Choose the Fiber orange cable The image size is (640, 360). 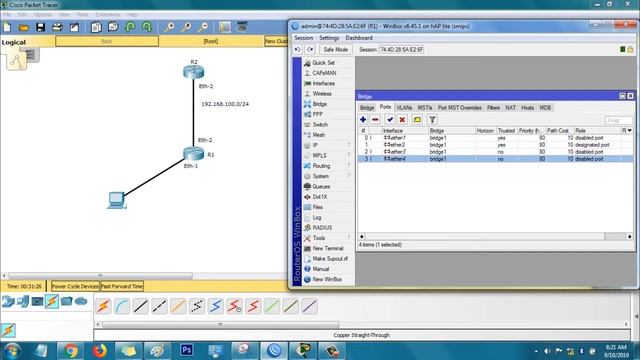(x=178, y=306)
